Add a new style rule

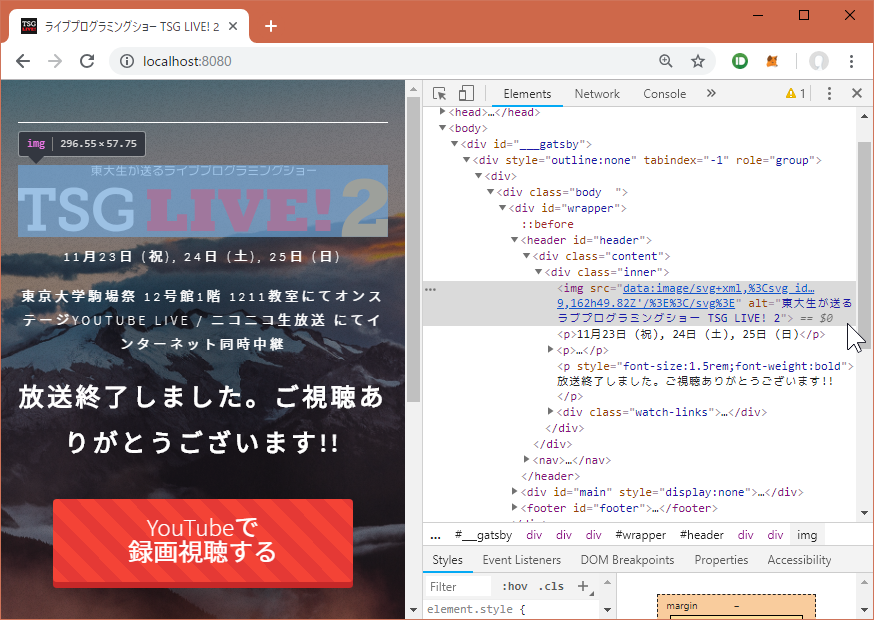point(582,586)
